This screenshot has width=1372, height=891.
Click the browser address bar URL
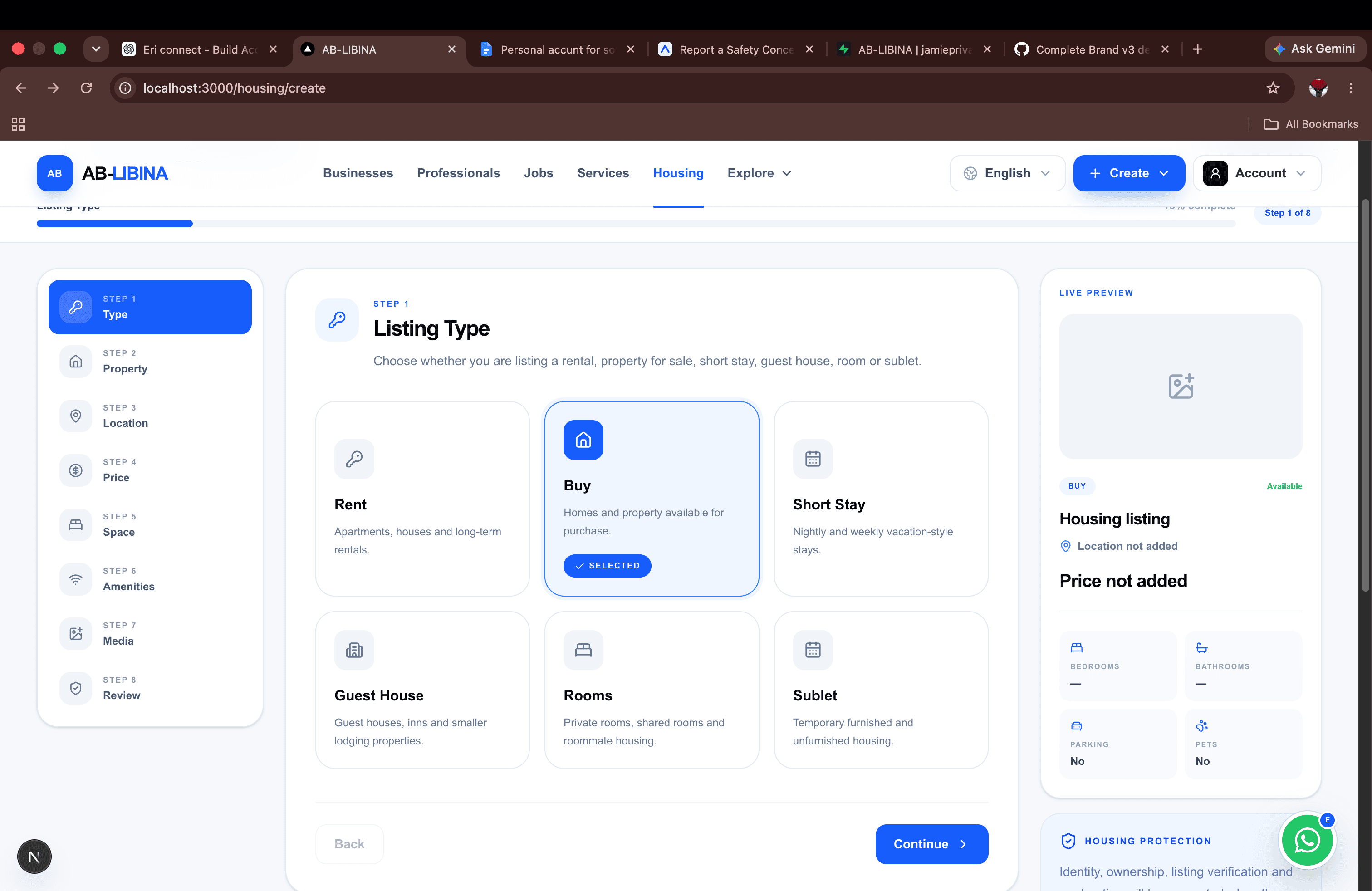234,88
